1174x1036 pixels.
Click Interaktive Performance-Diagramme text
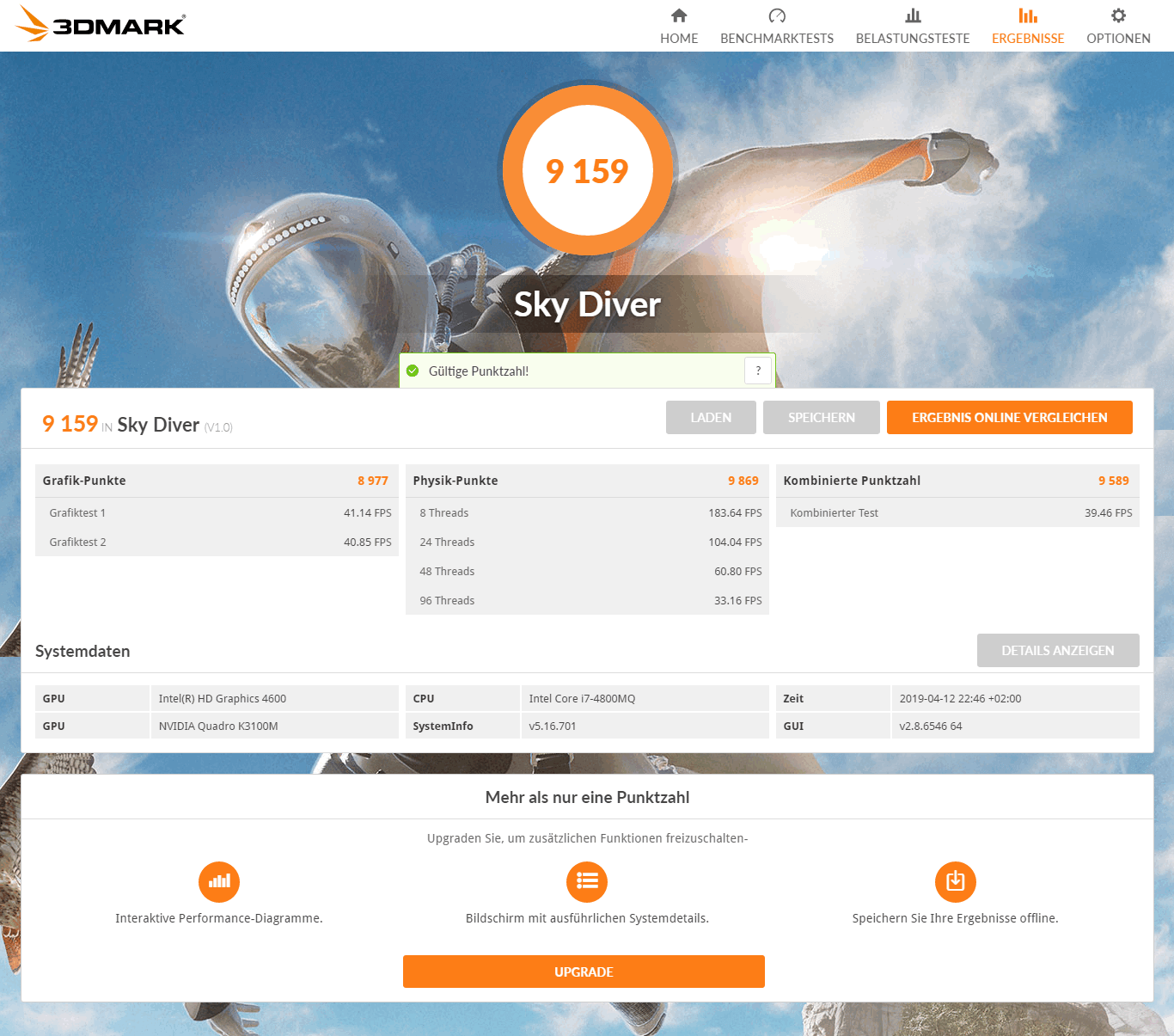(219, 918)
